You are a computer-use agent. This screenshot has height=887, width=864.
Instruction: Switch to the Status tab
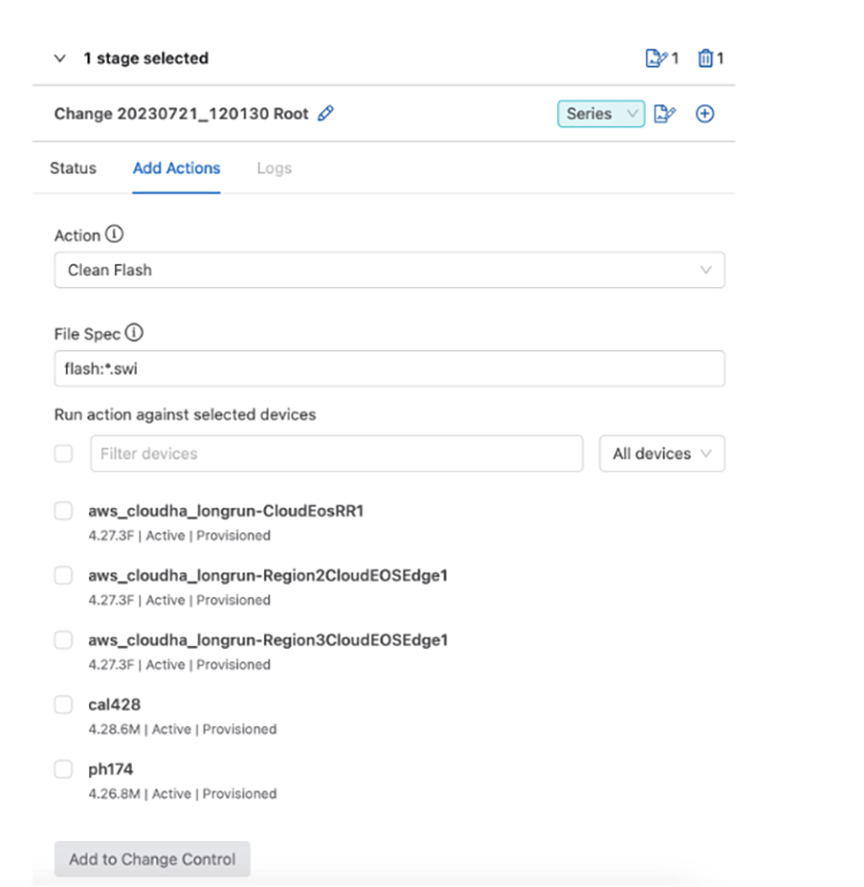tap(73, 168)
